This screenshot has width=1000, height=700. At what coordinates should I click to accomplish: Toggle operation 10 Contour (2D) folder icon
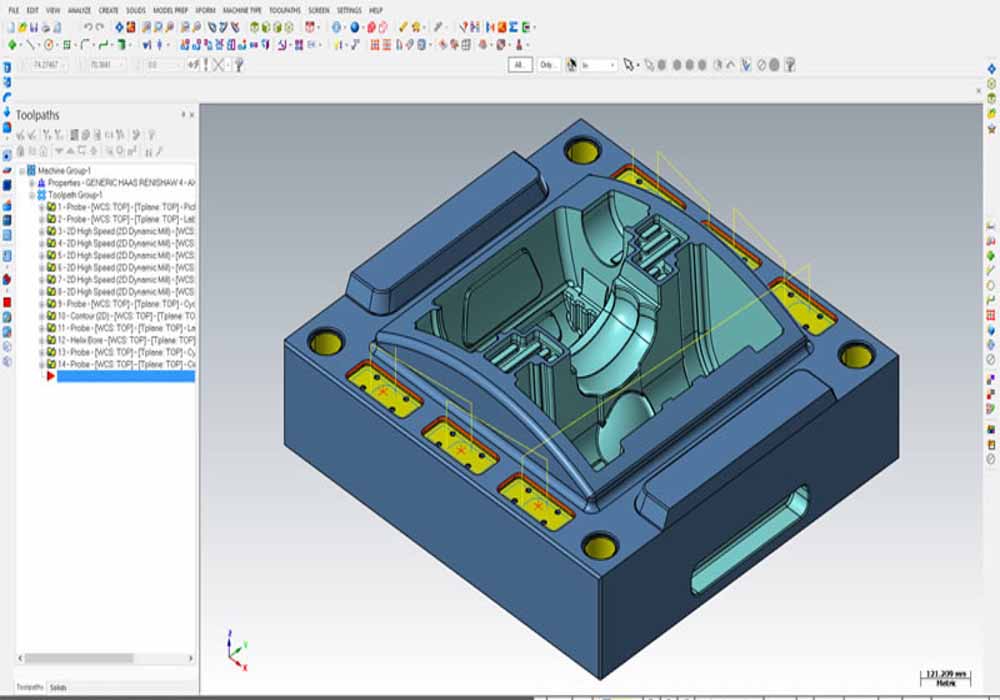pyautogui.click(x=51, y=316)
